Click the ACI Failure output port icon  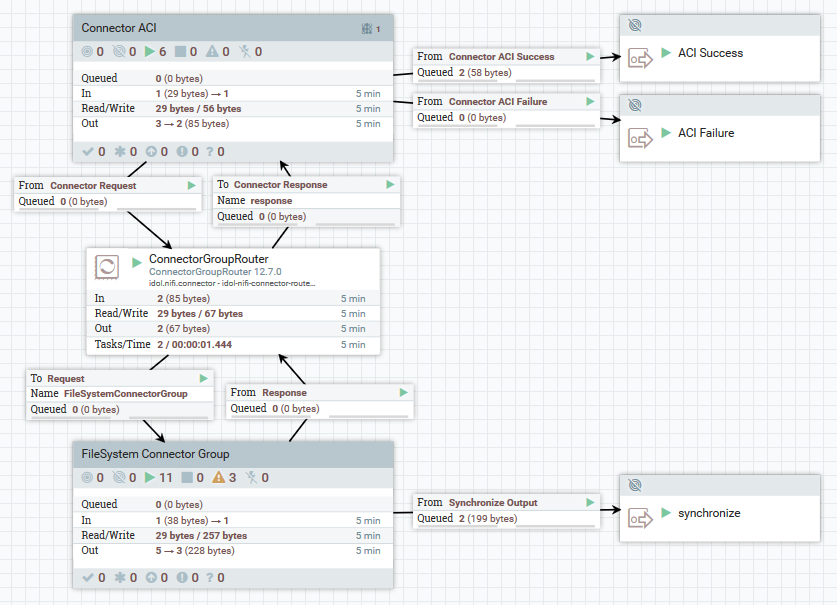[639, 139]
